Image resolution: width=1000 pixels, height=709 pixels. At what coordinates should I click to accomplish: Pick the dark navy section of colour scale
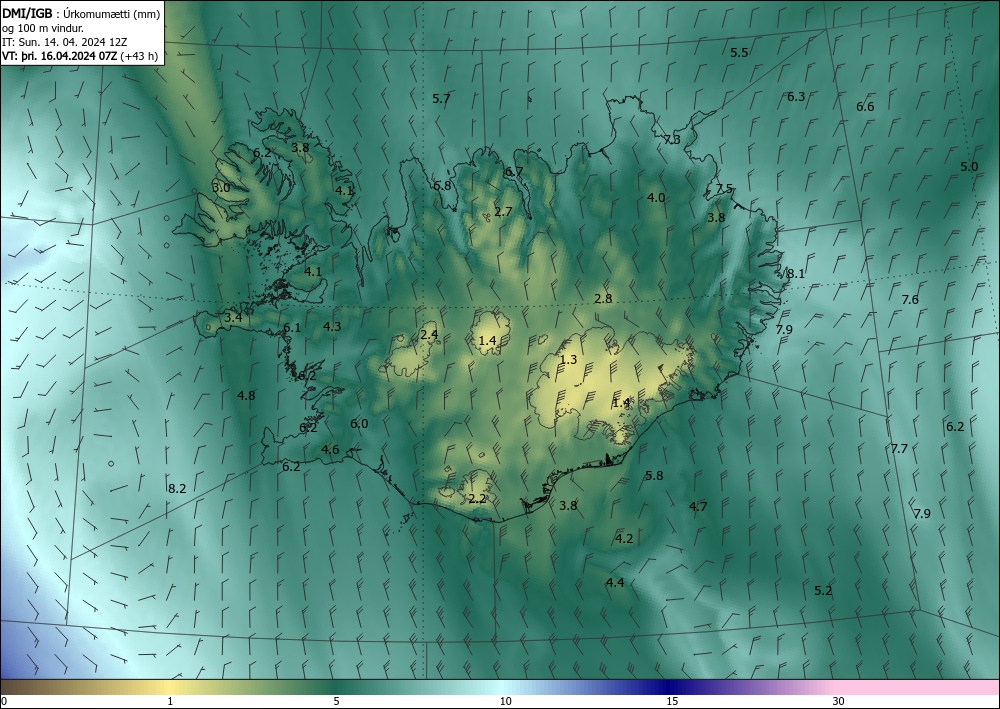666,687
